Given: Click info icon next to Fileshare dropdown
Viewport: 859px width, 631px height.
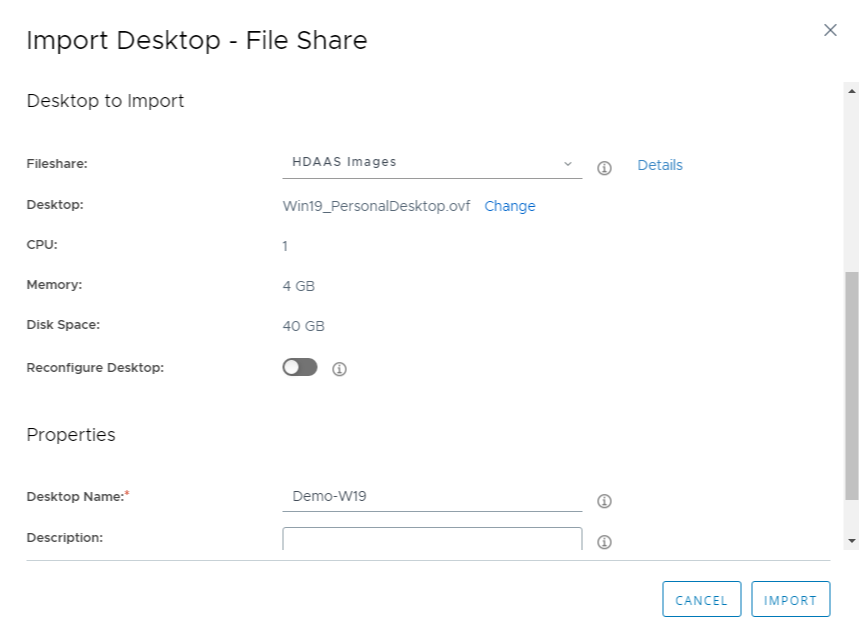Looking at the screenshot, I should tap(604, 168).
